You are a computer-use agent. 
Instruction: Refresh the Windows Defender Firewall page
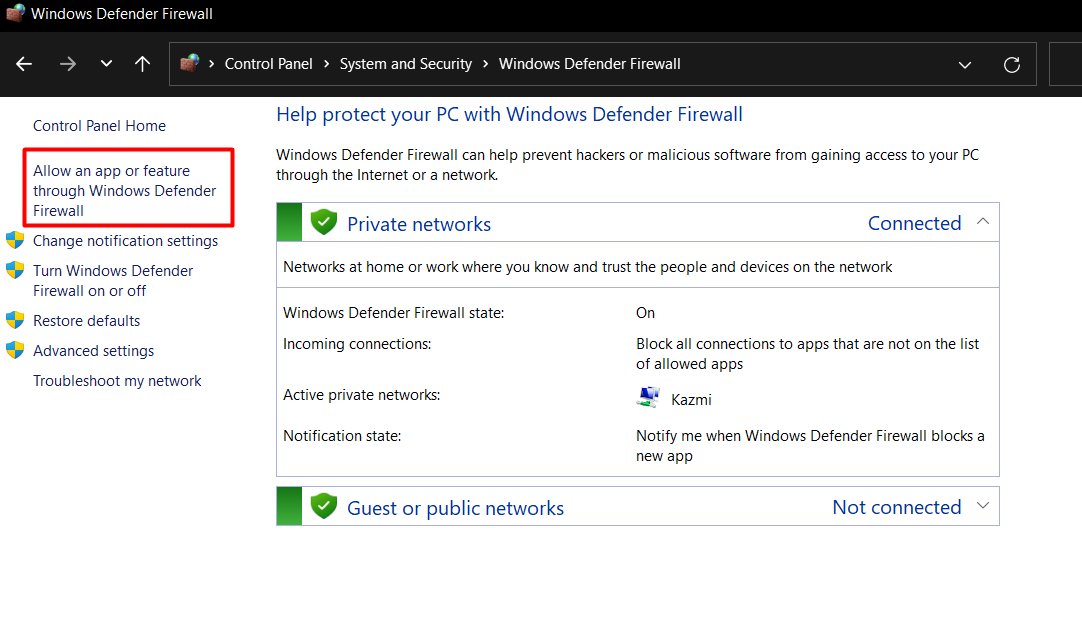1012,65
